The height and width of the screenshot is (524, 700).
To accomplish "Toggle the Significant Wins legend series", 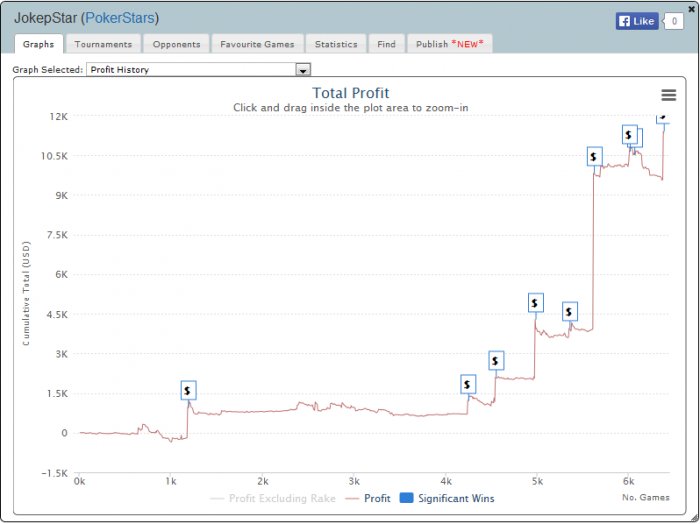I will click(x=447, y=499).
